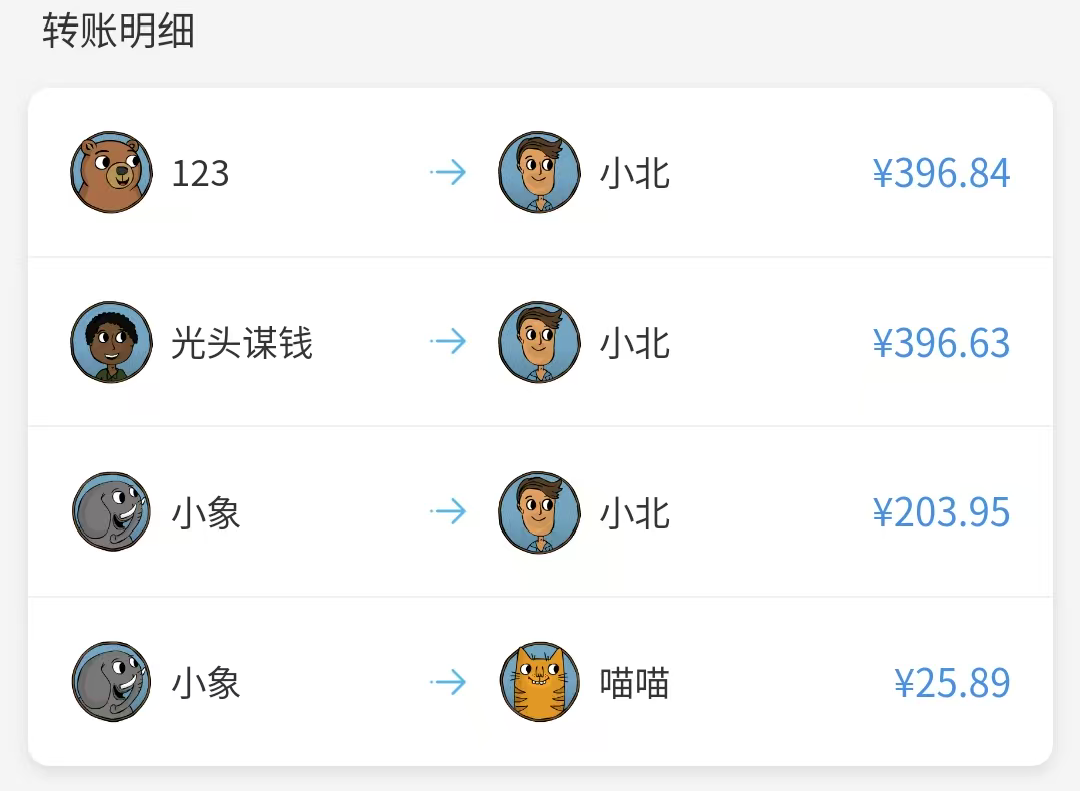Tap the elephant avatar paying 喵喵

pyautogui.click(x=111, y=682)
